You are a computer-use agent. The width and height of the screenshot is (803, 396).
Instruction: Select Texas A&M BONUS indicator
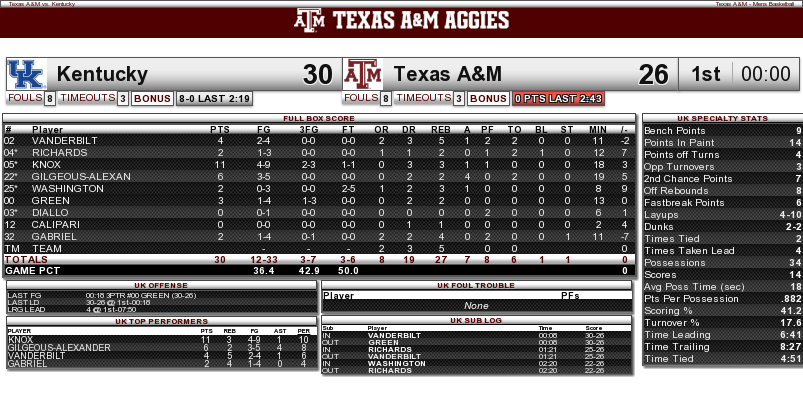(x=489, y=99)
